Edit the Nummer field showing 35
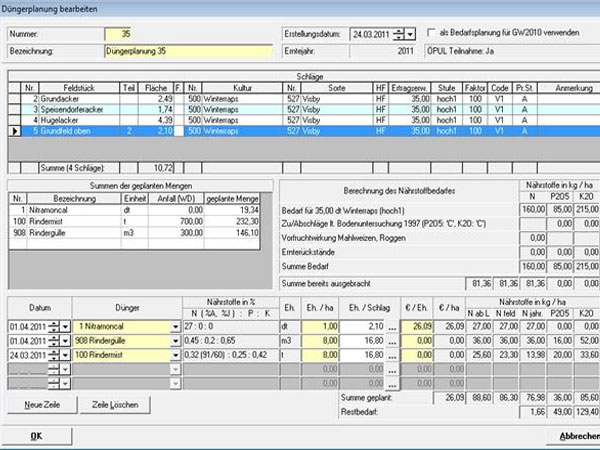 [x=118, y=34]
